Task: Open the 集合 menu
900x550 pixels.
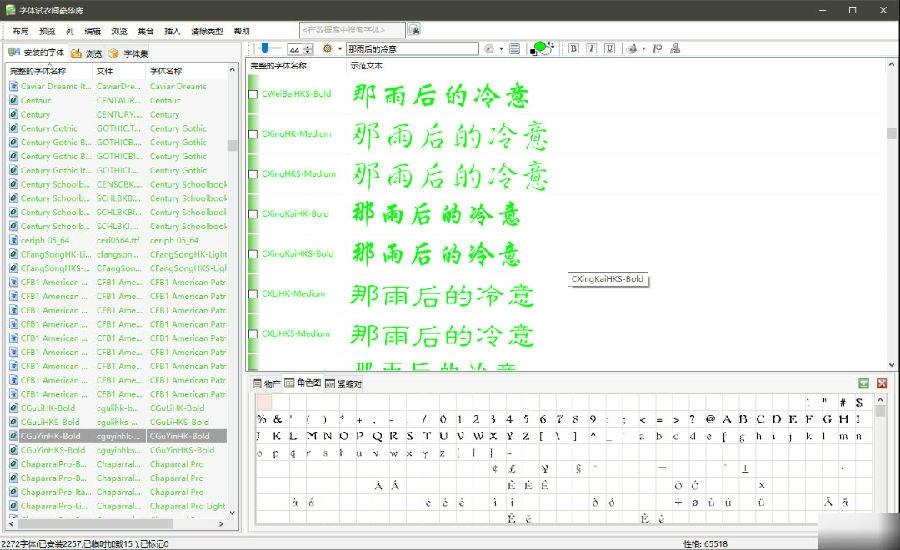Action: click(146, 31)
